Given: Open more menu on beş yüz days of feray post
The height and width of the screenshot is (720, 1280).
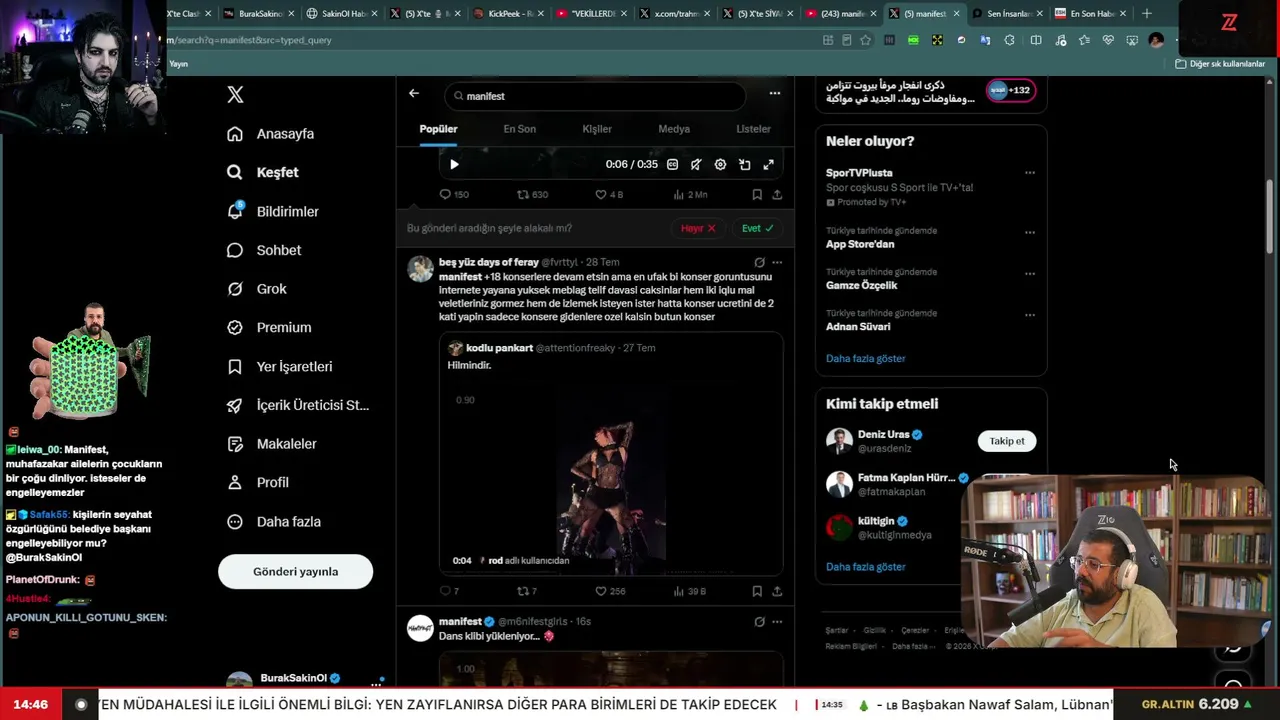Looking at the screenshot, I should 777,262.
